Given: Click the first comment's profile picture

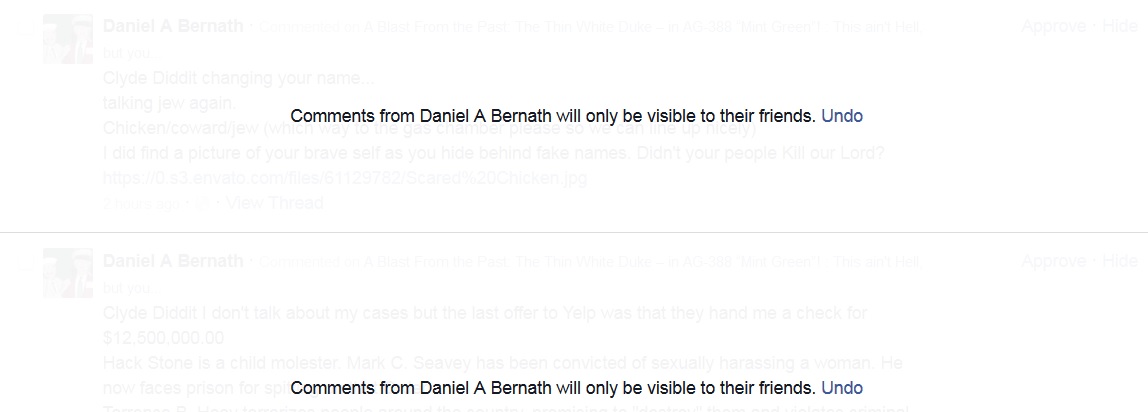Looking at the screenshot, I should pos(68,40).
